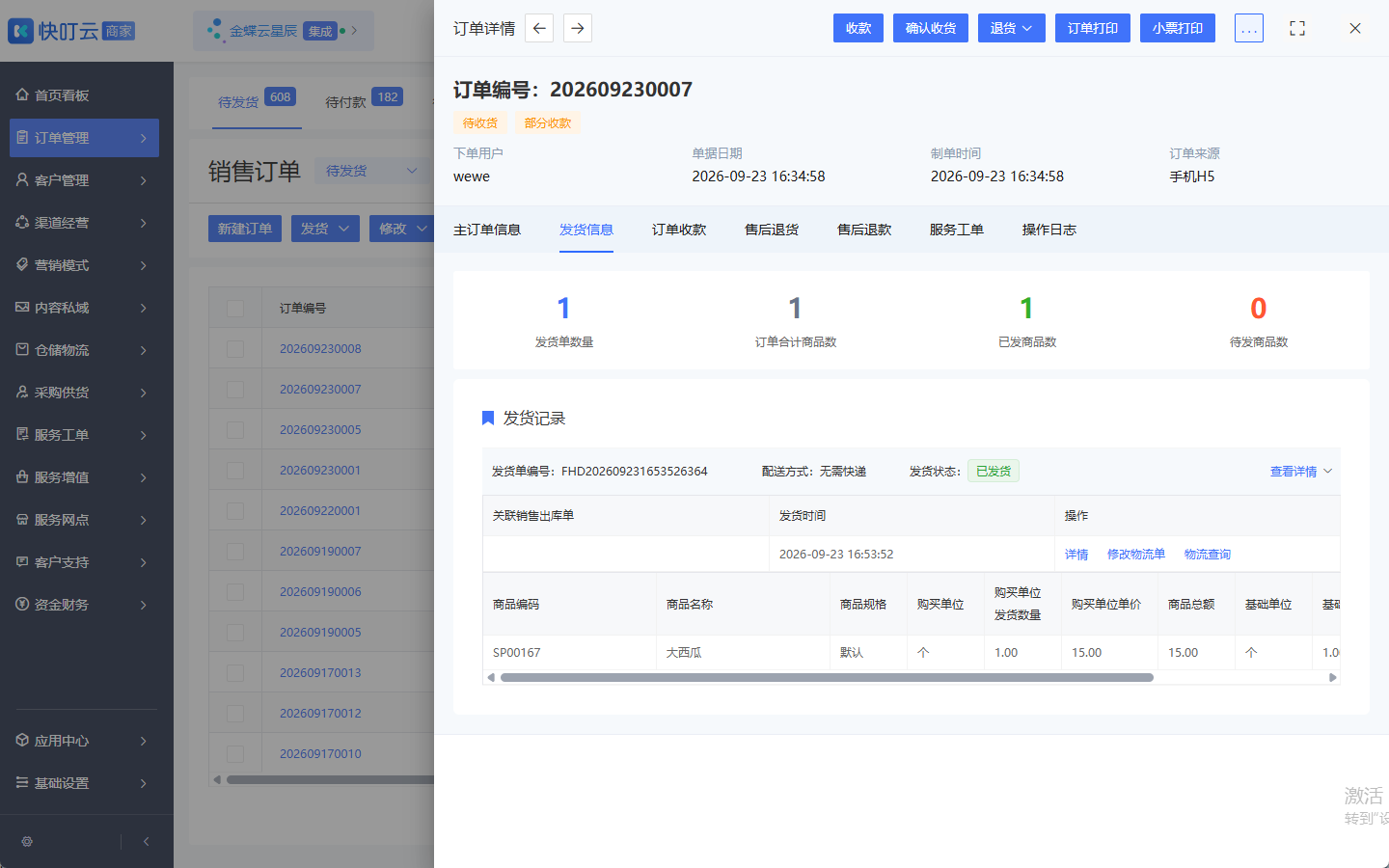The height and width of the screenshot is (868, 1389).
Task: Open 首页看板 home icon in sidebar
Action: point(22,95)
